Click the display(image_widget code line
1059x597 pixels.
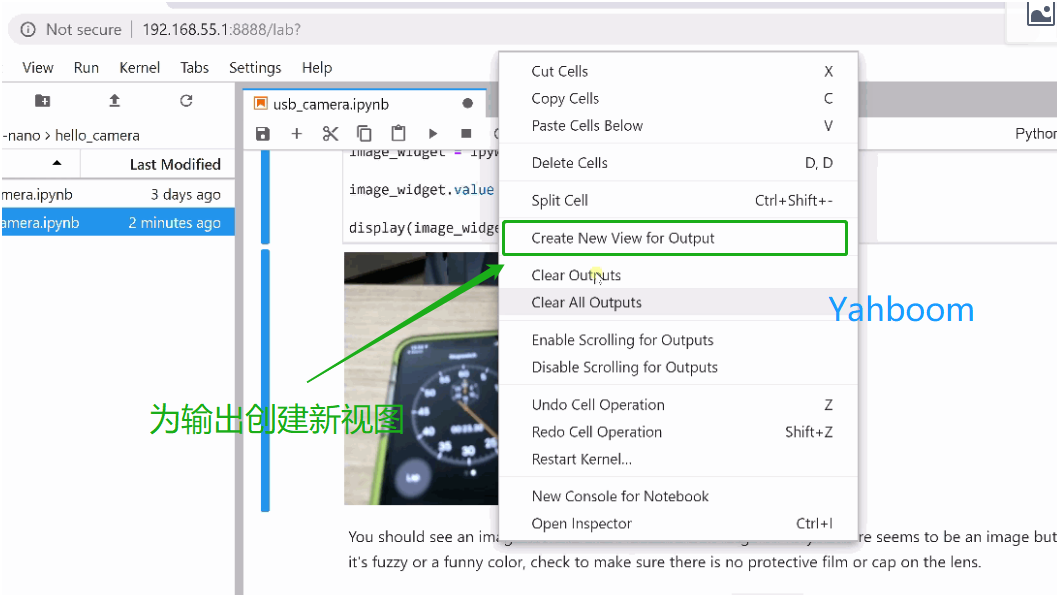423,228
